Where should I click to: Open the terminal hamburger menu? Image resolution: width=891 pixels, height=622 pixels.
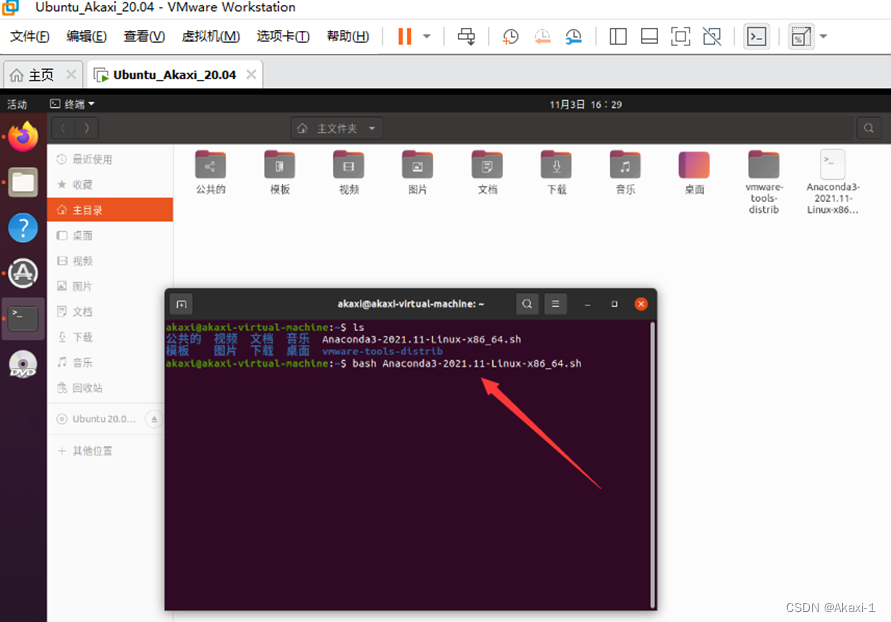(x=555, y=304)
